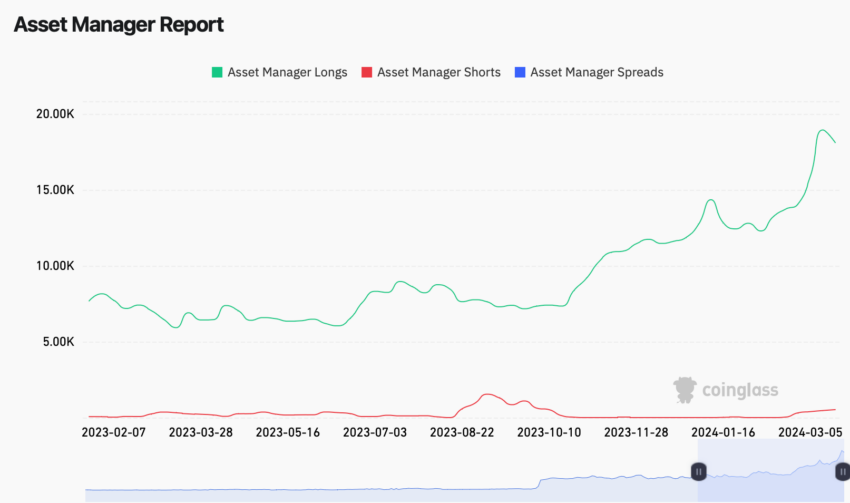Click the 20.00K y-axis label
Viewport: 850px width, 503px height.
pos(55,114)
